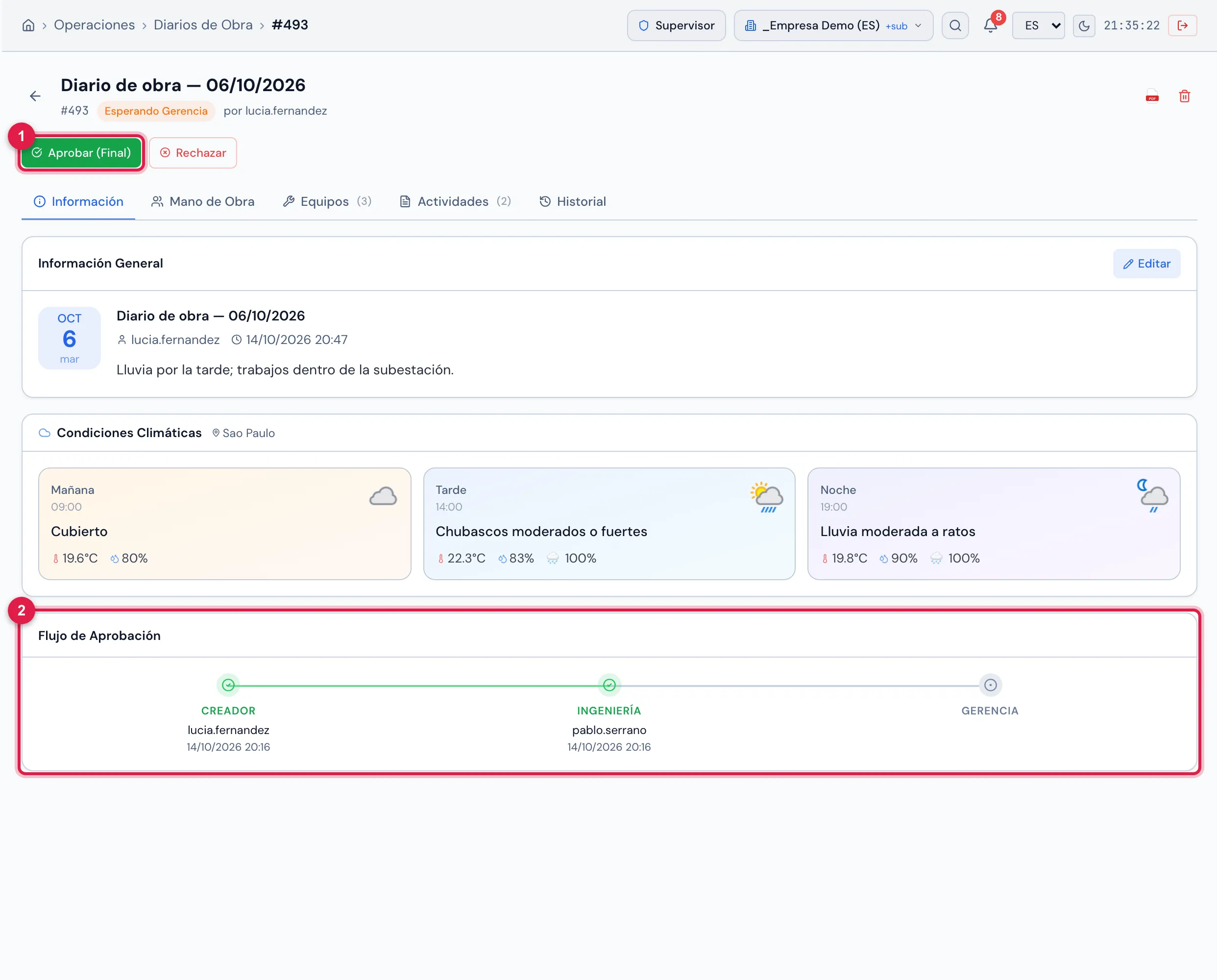Image resolution: width=1217 pixels, height=980 pixels.
Task: Click the 14/10/2026 20:47 timestamp
Action: pyautogui.click(x=290, y=340)
